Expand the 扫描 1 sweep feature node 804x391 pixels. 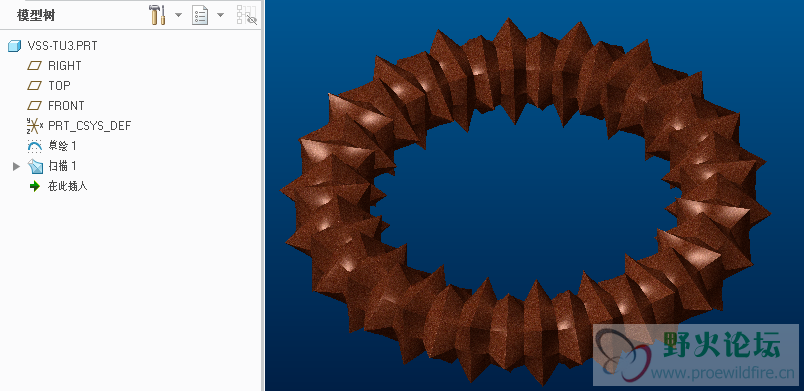point(16,166)
